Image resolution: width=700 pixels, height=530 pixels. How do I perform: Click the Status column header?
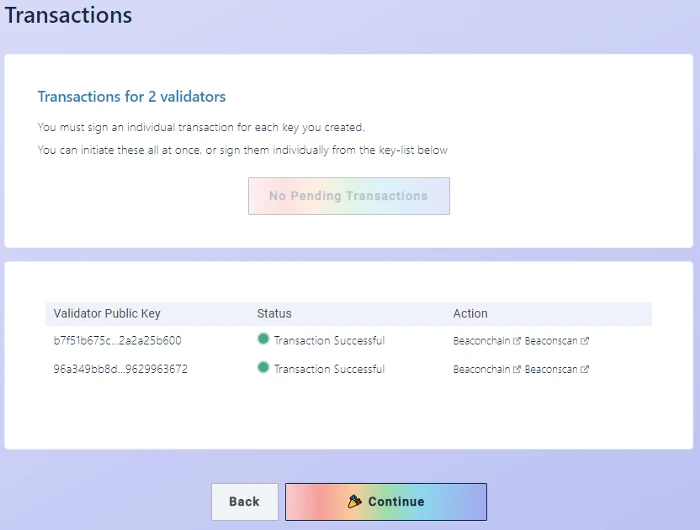pos(274,313)
